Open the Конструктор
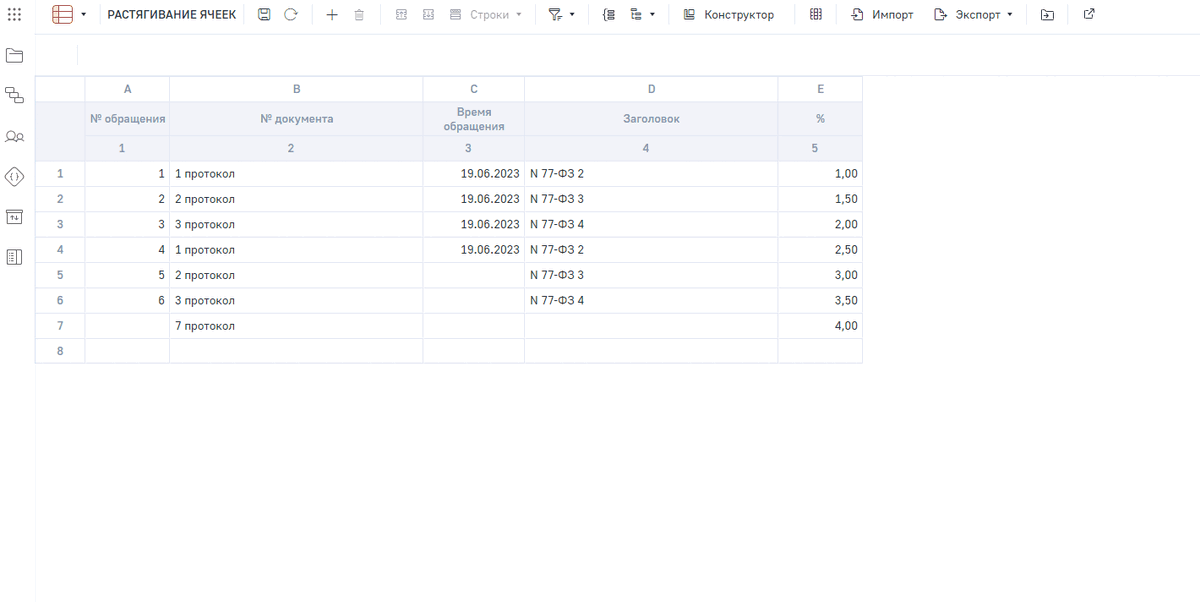Screen dimensions: 1200x602 click(729, 15)
